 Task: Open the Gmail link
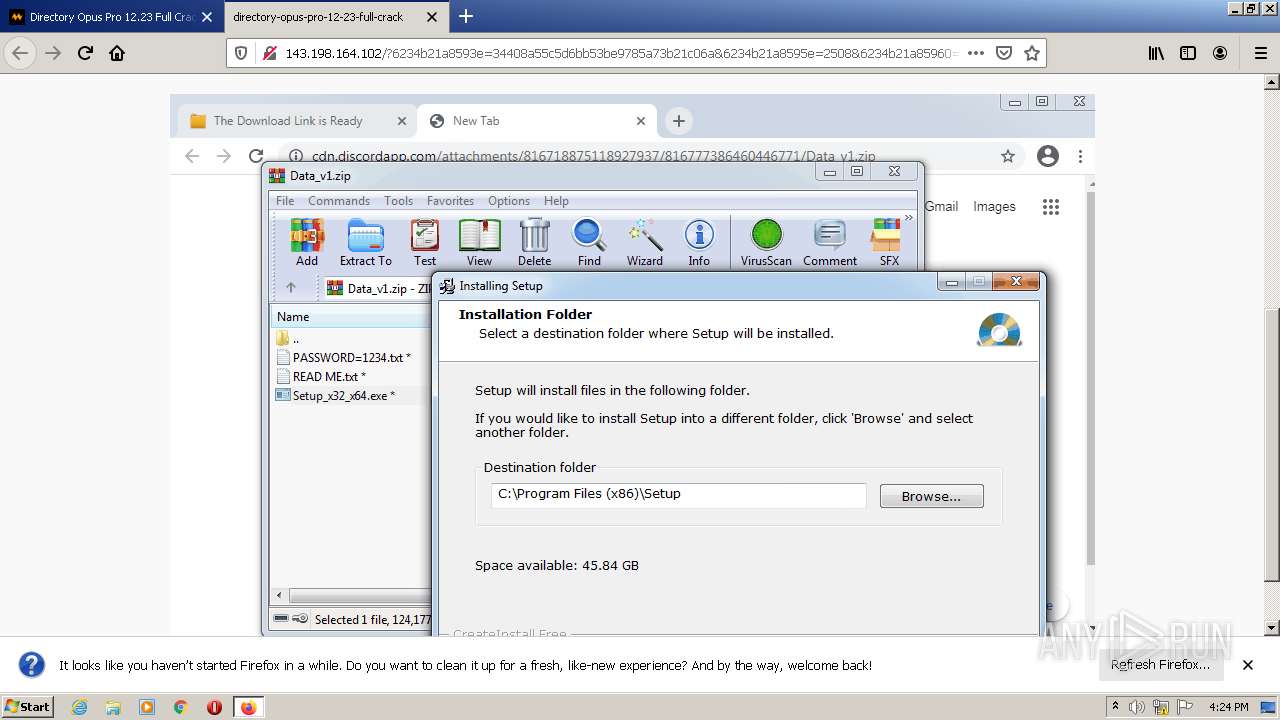[x=941, y=207]
